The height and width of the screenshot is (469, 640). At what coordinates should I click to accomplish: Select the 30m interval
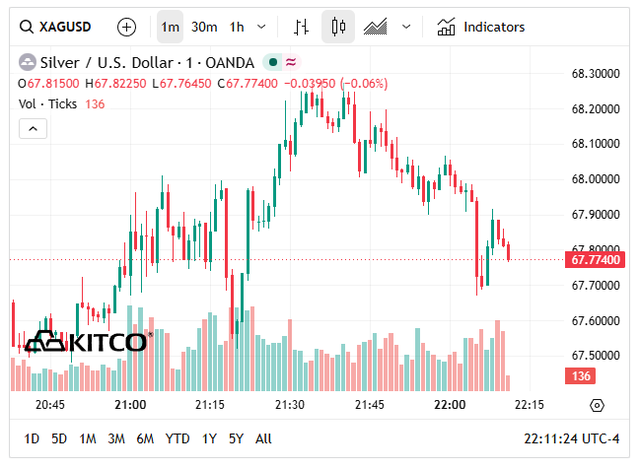[x=204, y=27]
